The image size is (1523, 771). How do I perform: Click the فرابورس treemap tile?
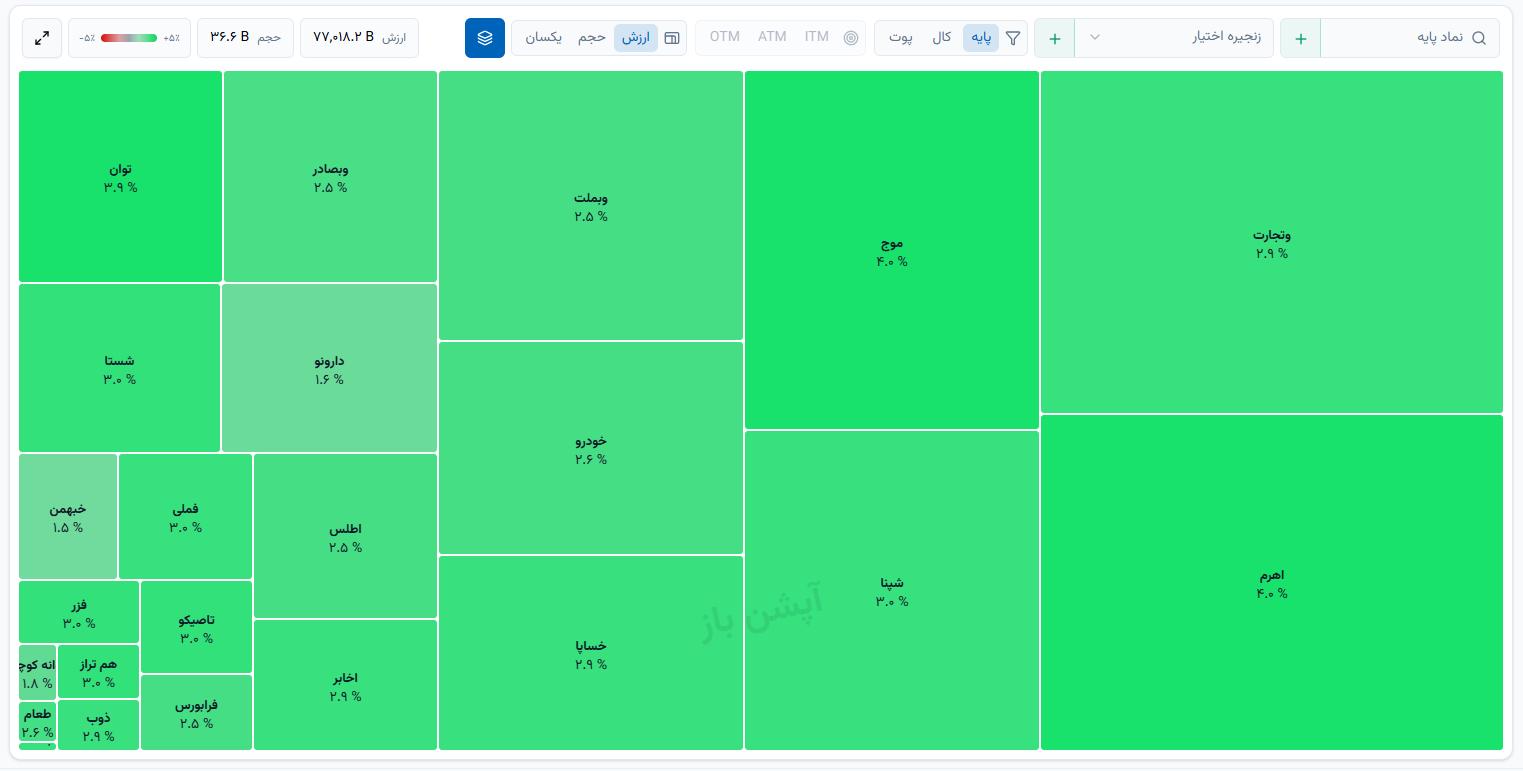pos(196,712)
